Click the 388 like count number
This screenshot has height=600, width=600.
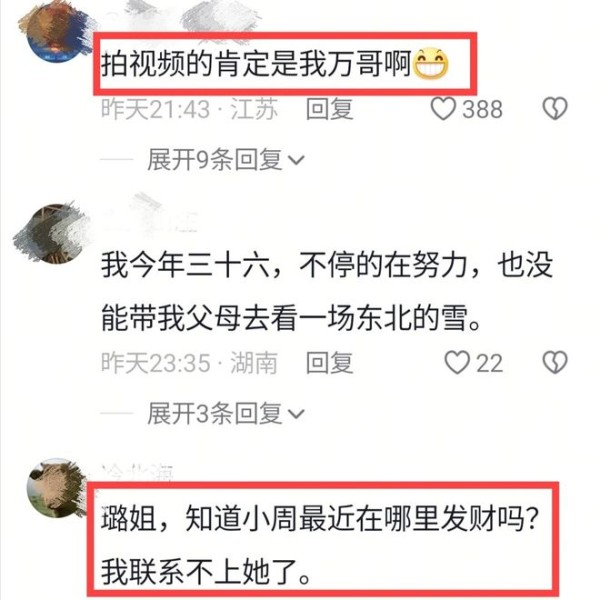pyautogui.click(x=482, y=109)
